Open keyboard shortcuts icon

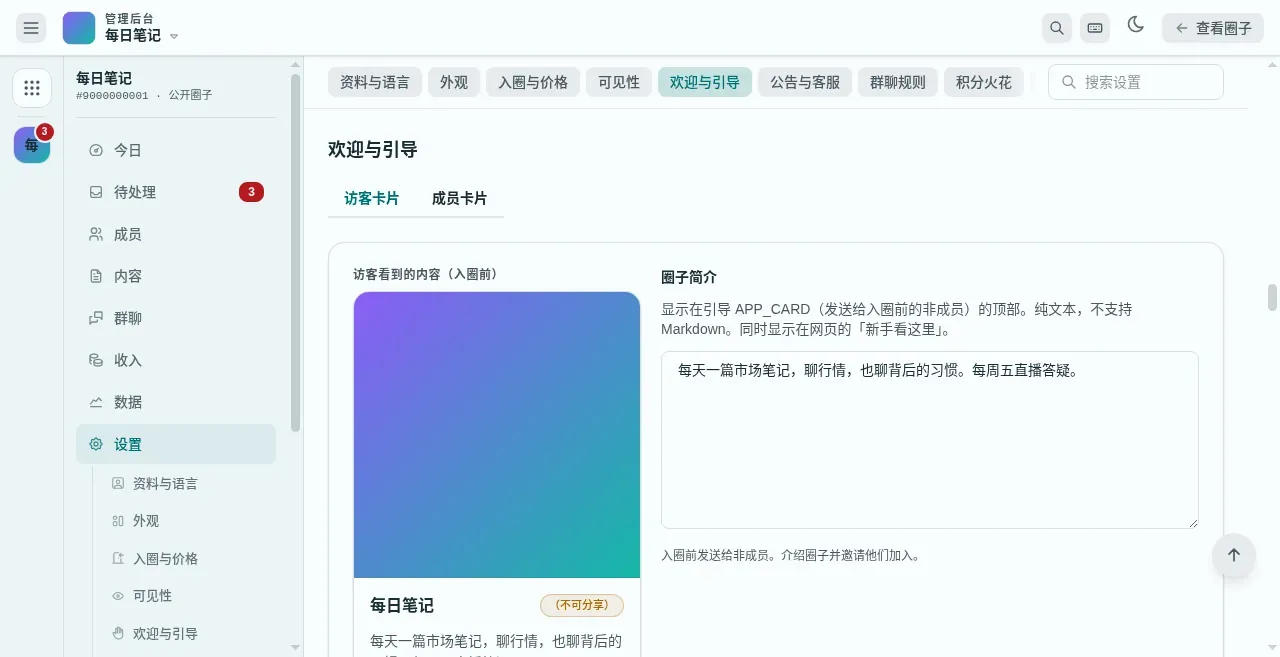click(1095, 28)
